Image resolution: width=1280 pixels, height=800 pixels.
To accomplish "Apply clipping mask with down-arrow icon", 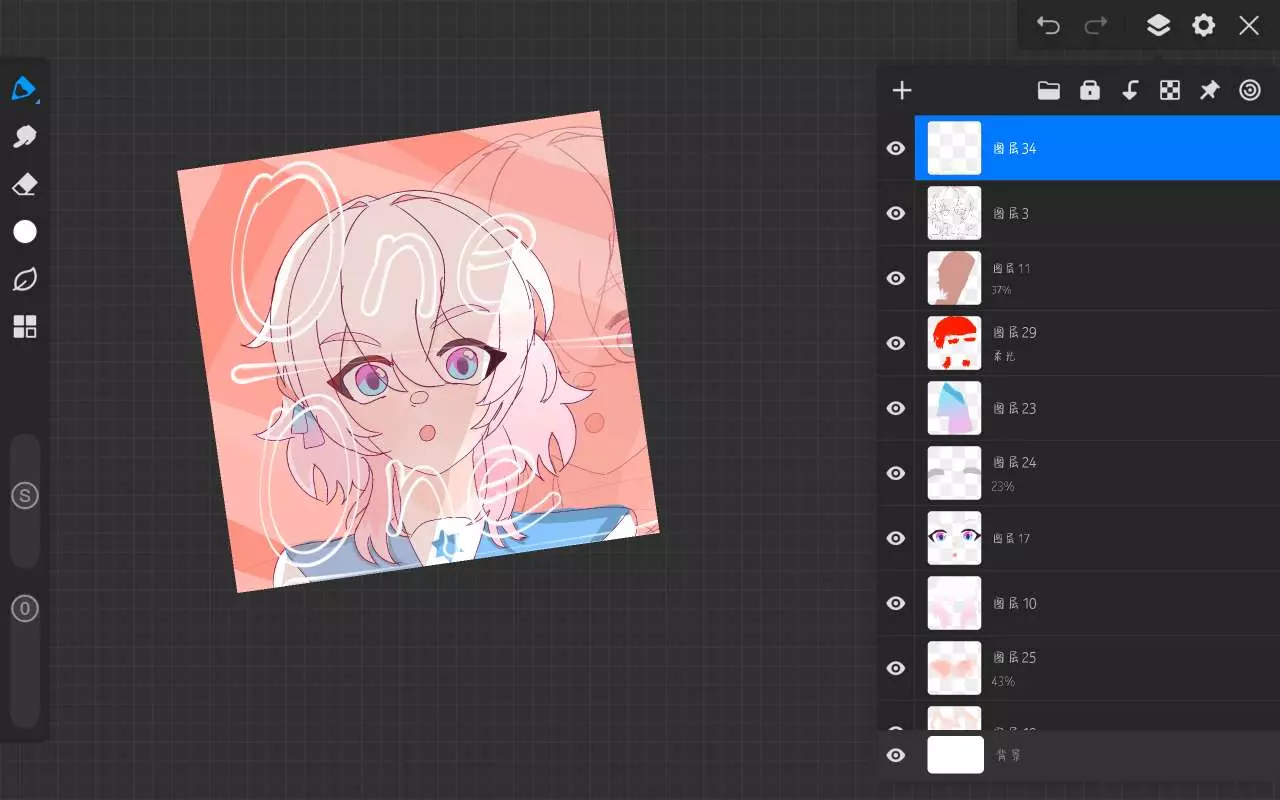I will 1130,91.
